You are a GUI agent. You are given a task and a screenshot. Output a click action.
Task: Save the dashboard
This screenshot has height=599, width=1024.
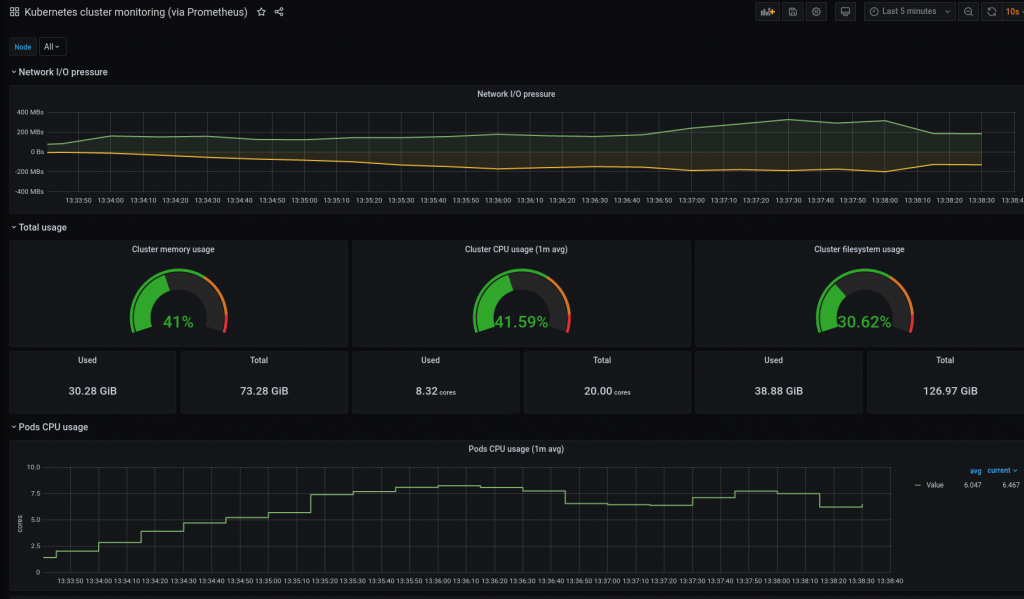coord(793,12)
